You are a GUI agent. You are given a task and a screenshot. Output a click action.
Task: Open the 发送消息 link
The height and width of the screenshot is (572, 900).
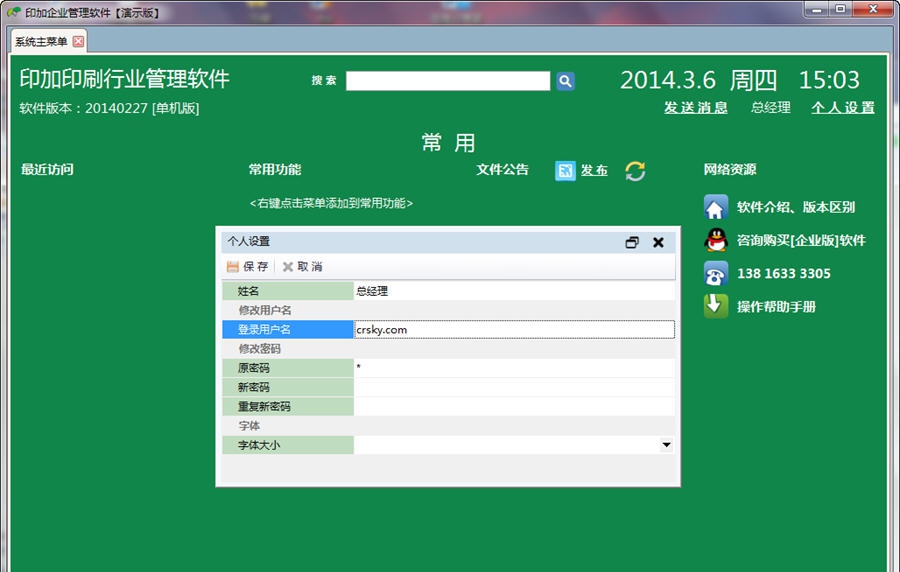695,108
